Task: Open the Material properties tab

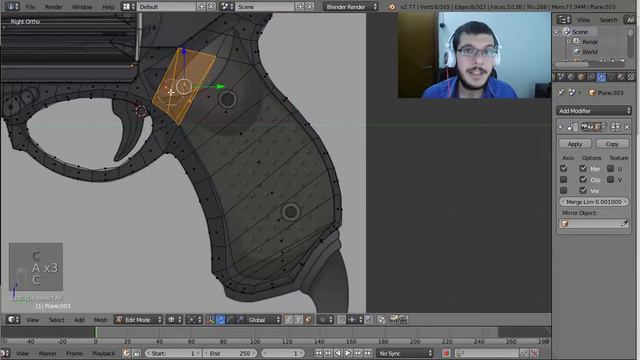Action: [x=621, y=77]
